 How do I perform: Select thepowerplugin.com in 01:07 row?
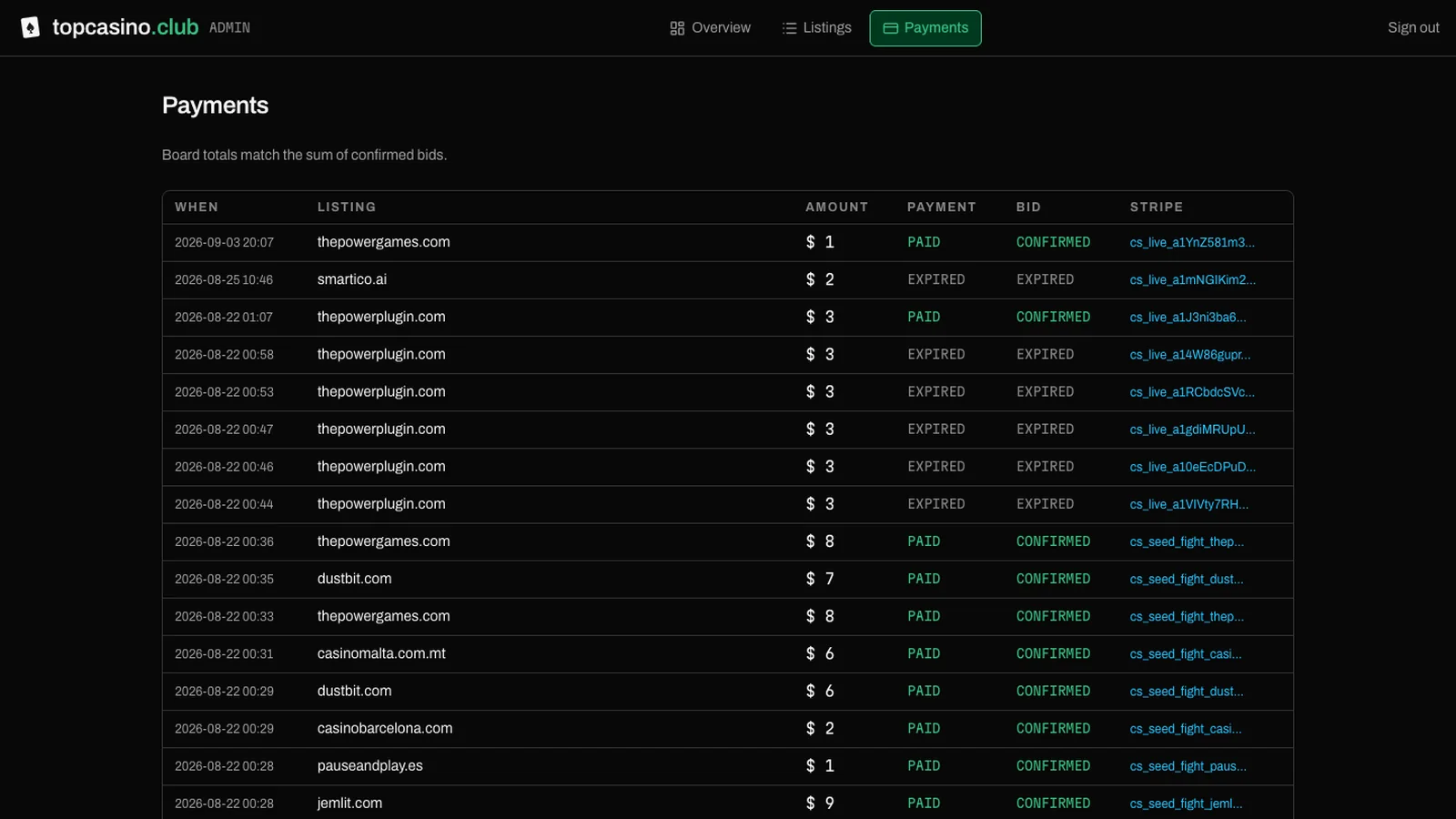pyautogui.click(x=381, y=317)
